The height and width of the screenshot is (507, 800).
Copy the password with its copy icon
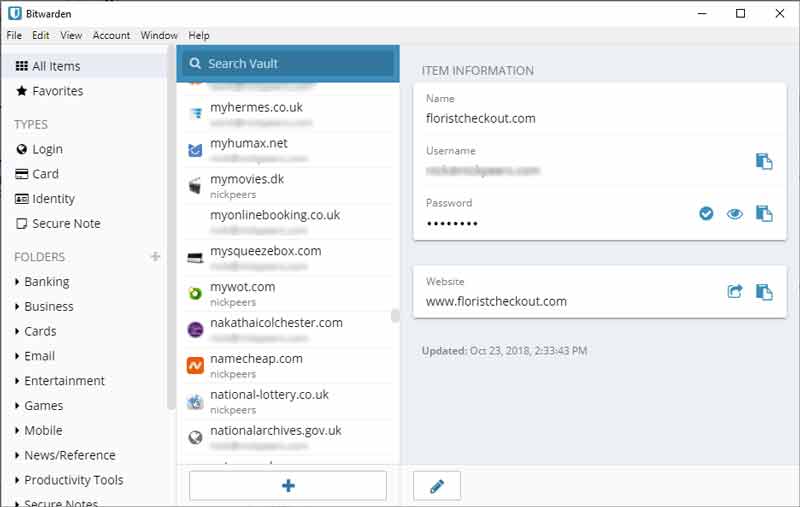point(764,213)
